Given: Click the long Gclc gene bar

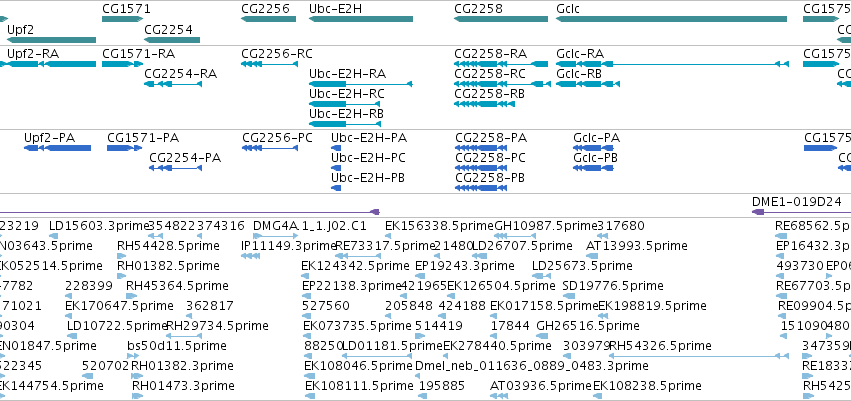Looking at the screenshot, I should click(x=671, y=19).
